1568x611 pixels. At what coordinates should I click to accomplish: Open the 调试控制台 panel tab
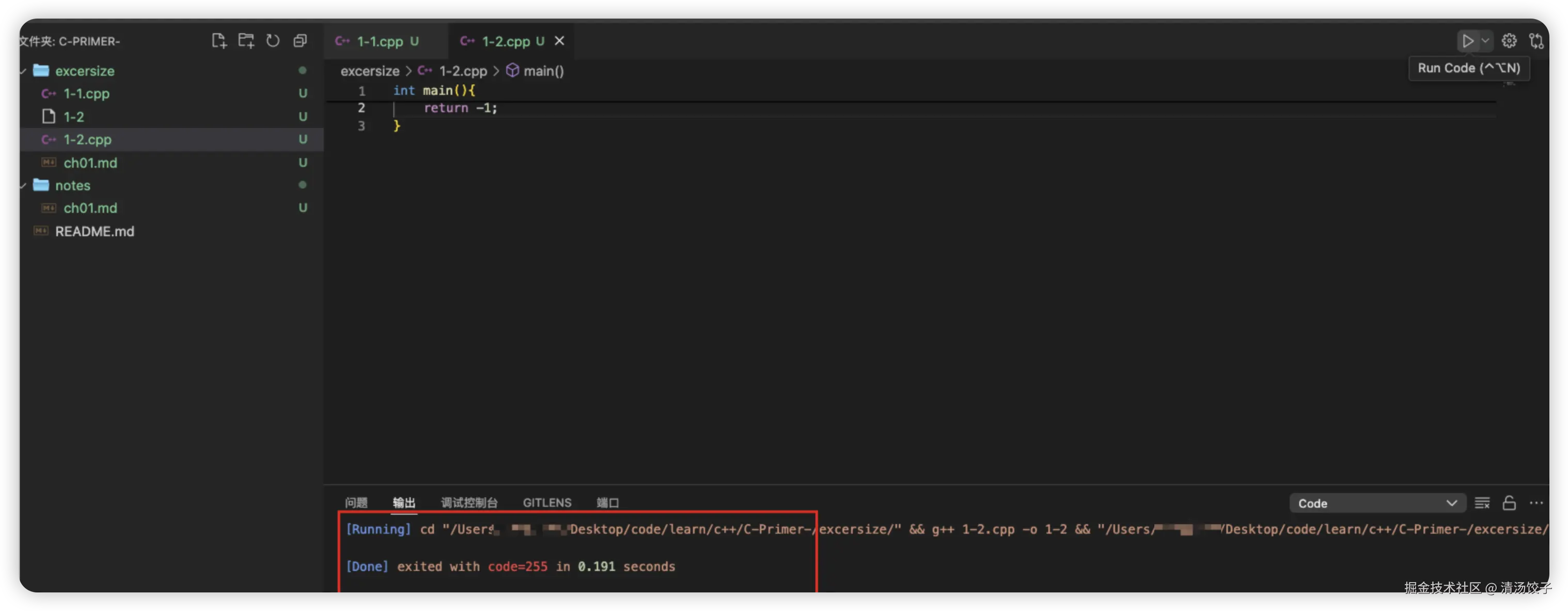pos(469,503)
